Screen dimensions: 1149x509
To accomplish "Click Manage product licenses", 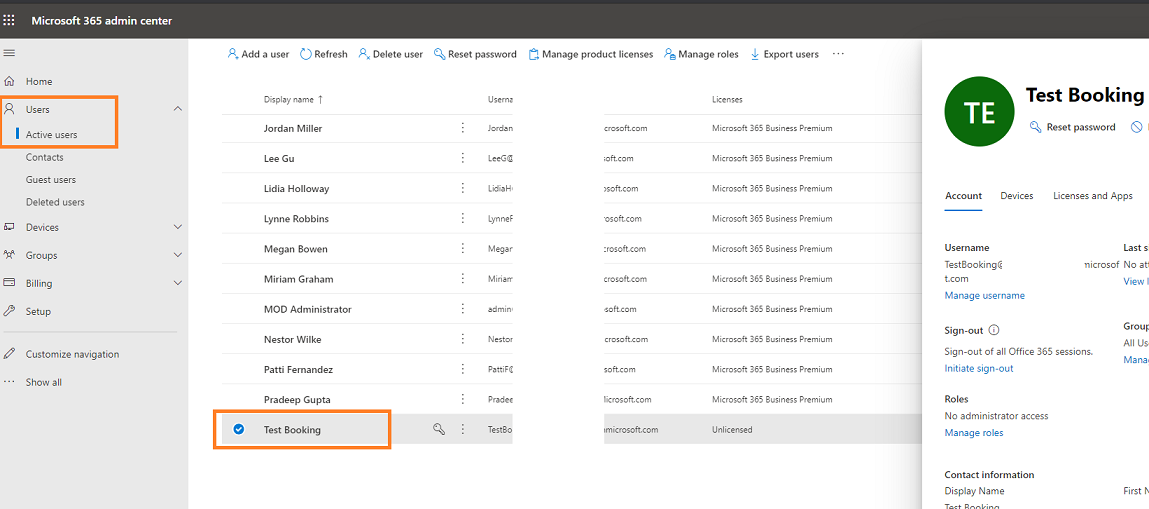I will point(591,54).
